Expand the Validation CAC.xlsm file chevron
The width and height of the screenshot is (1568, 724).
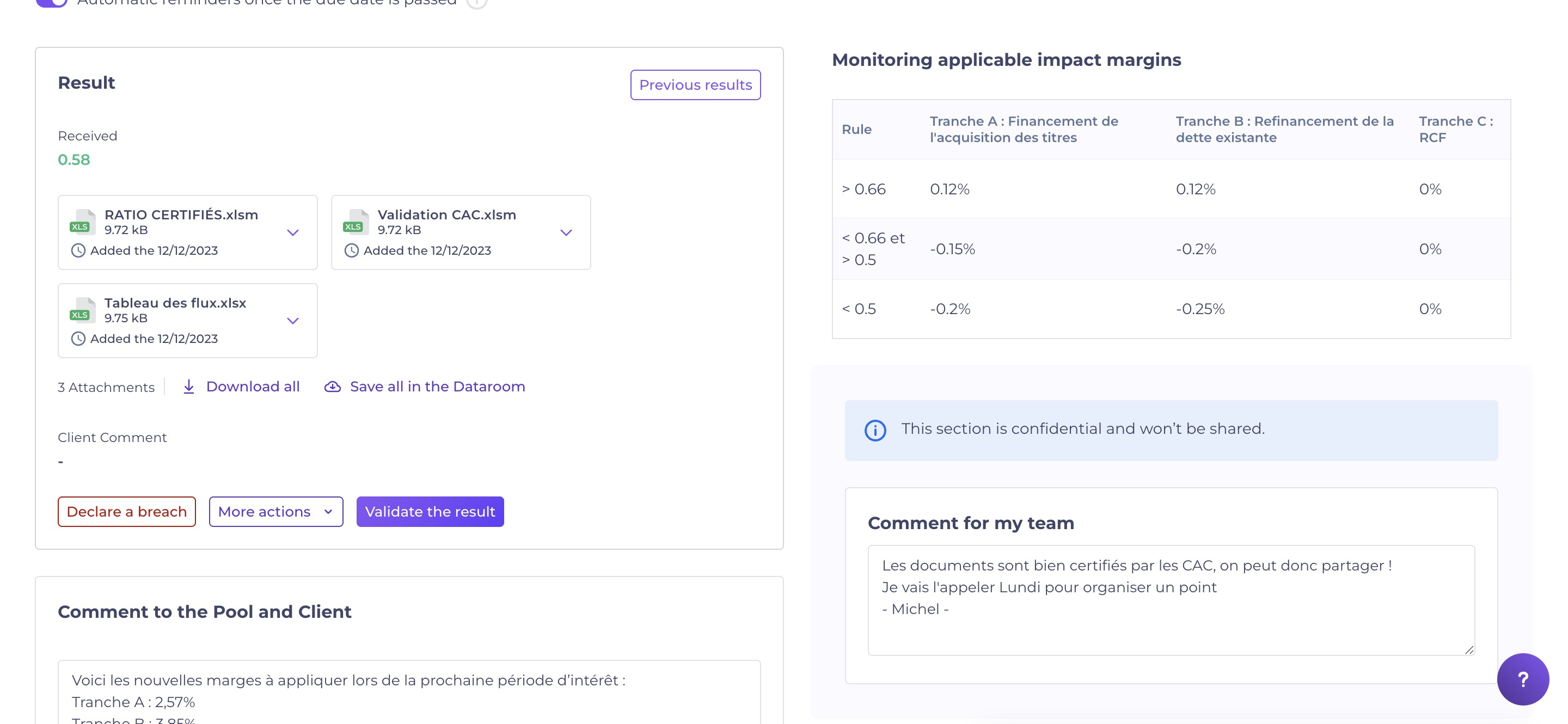(x=566, y=232)
